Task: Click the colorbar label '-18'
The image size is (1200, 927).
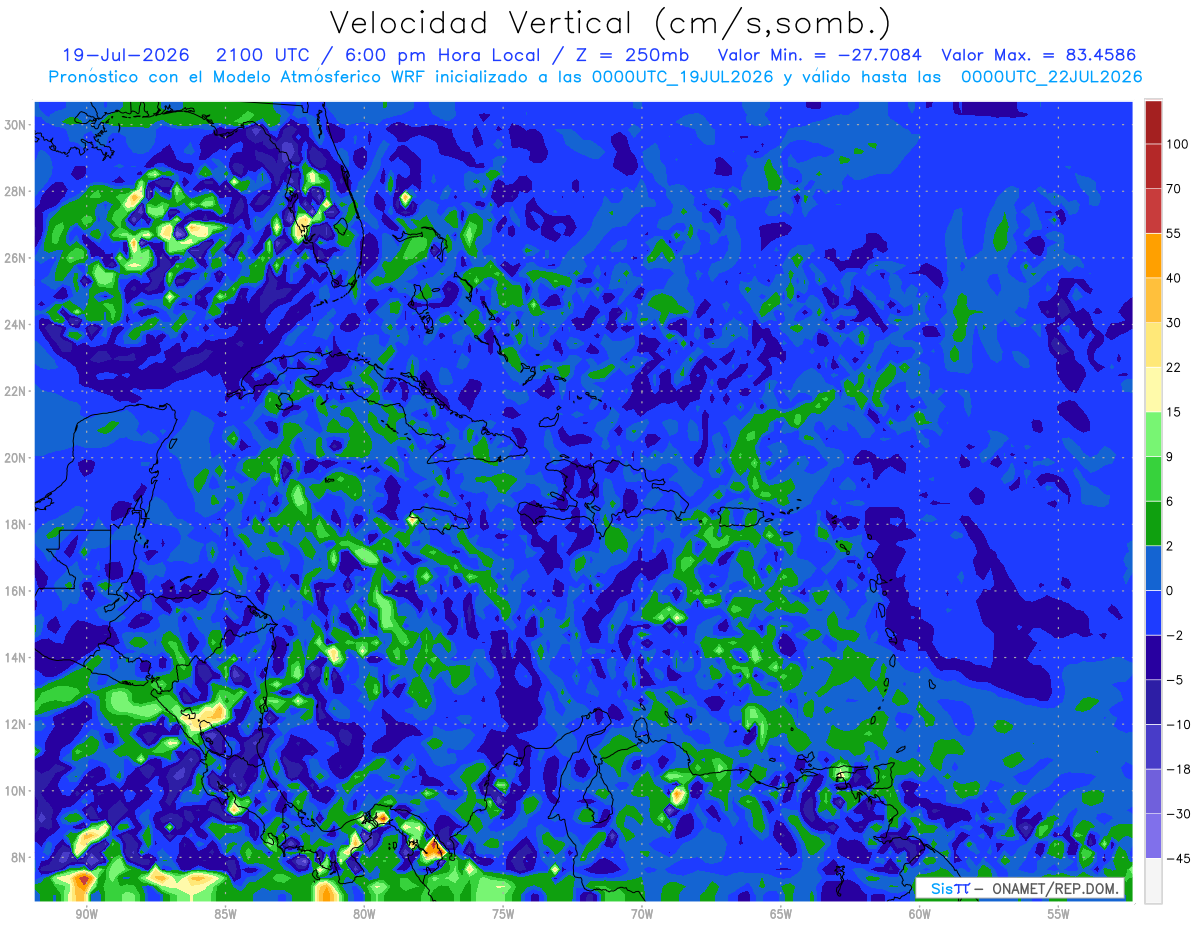Action: click(1177, 769)
